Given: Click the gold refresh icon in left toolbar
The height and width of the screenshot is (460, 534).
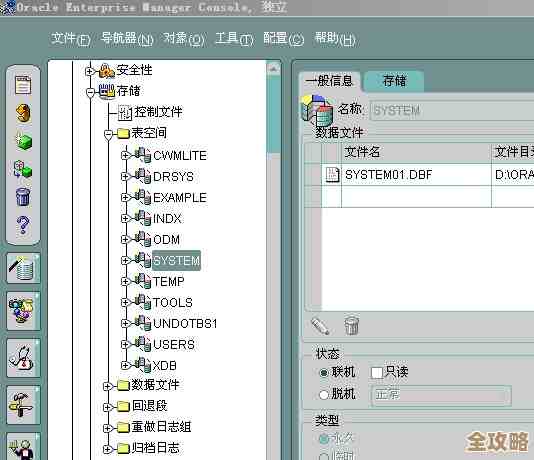Looking at the screenshot, I should (23, 113).
